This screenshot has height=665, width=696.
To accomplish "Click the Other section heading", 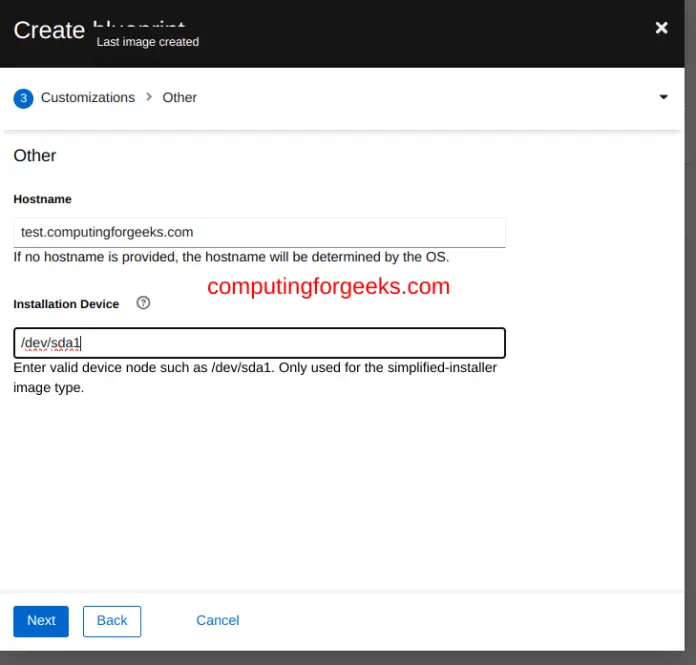I will (x=35, y=156).
